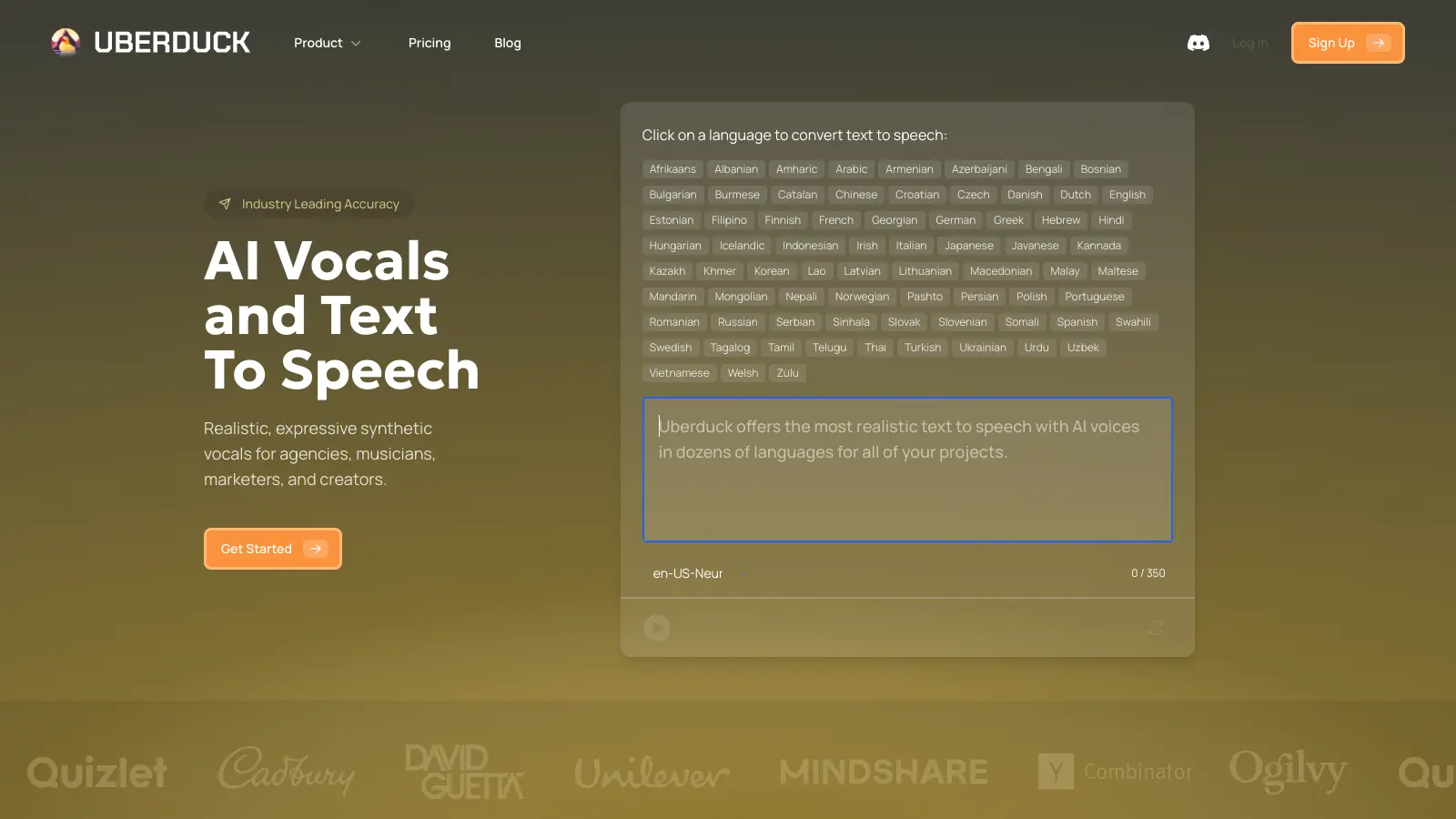Go to the Blog section
Viewport: 1456px width, 819px height.
(507, 43)
